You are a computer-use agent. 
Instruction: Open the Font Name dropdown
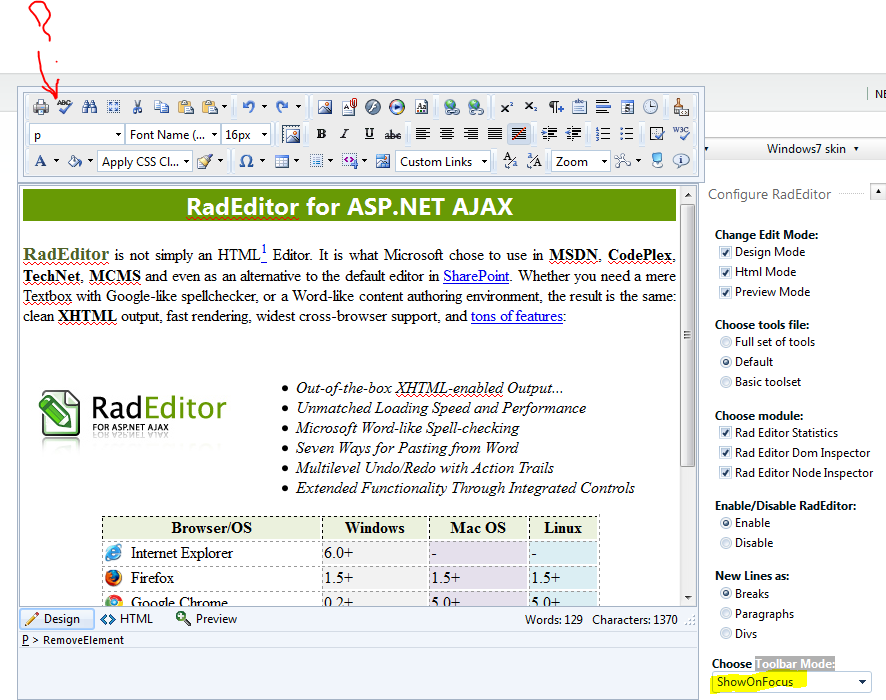pyautogui.click(x=172, y=134)
